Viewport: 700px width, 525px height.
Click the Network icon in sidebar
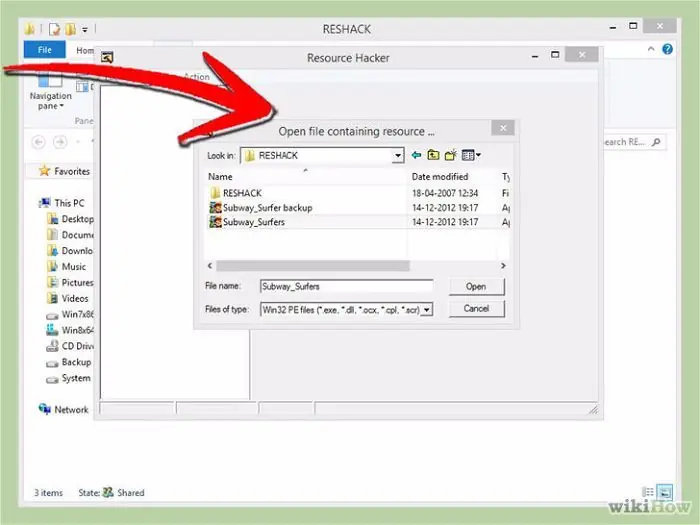45,409
